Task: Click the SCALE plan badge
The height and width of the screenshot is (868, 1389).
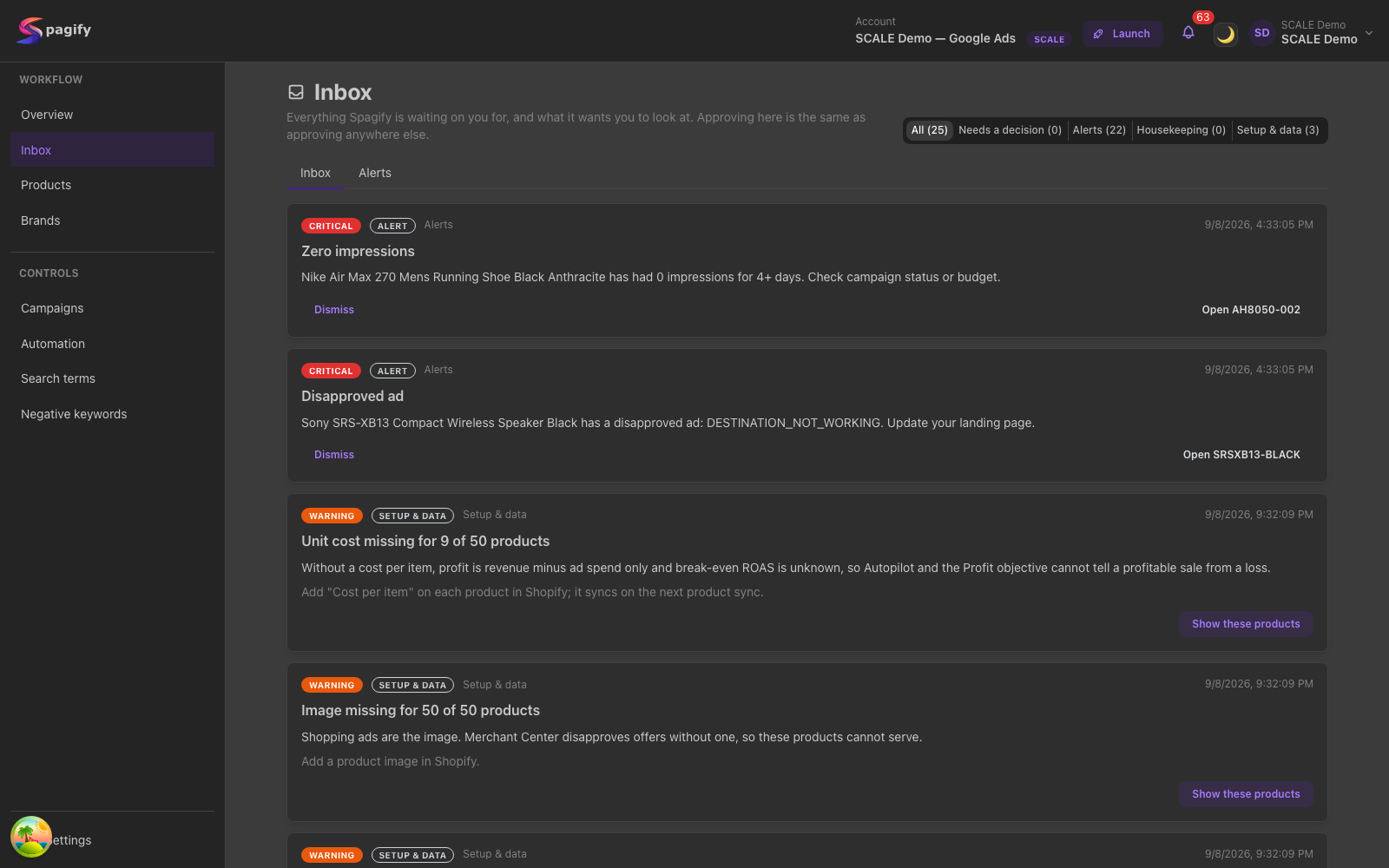Action: 1049,39
